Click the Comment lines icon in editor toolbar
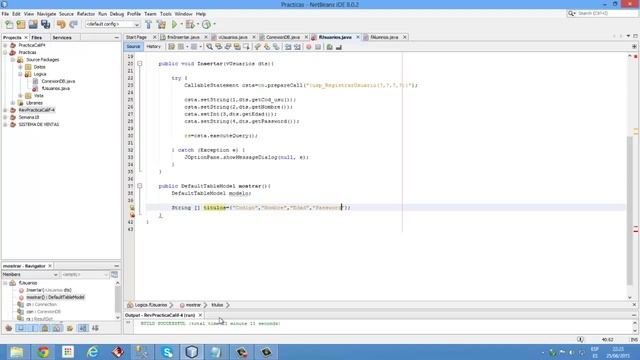 click(329, 47)
